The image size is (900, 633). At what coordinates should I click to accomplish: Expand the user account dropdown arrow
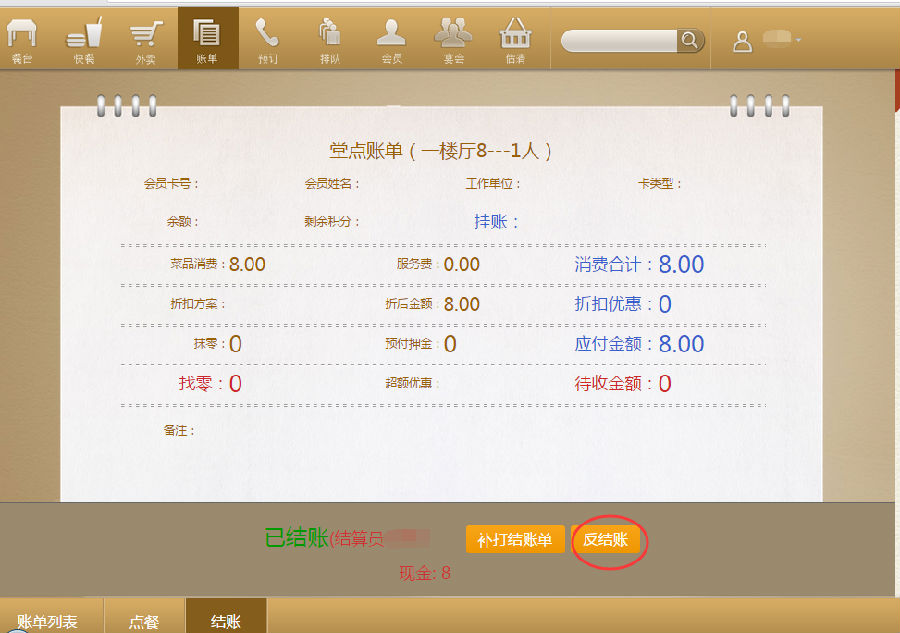click(798, 41)
